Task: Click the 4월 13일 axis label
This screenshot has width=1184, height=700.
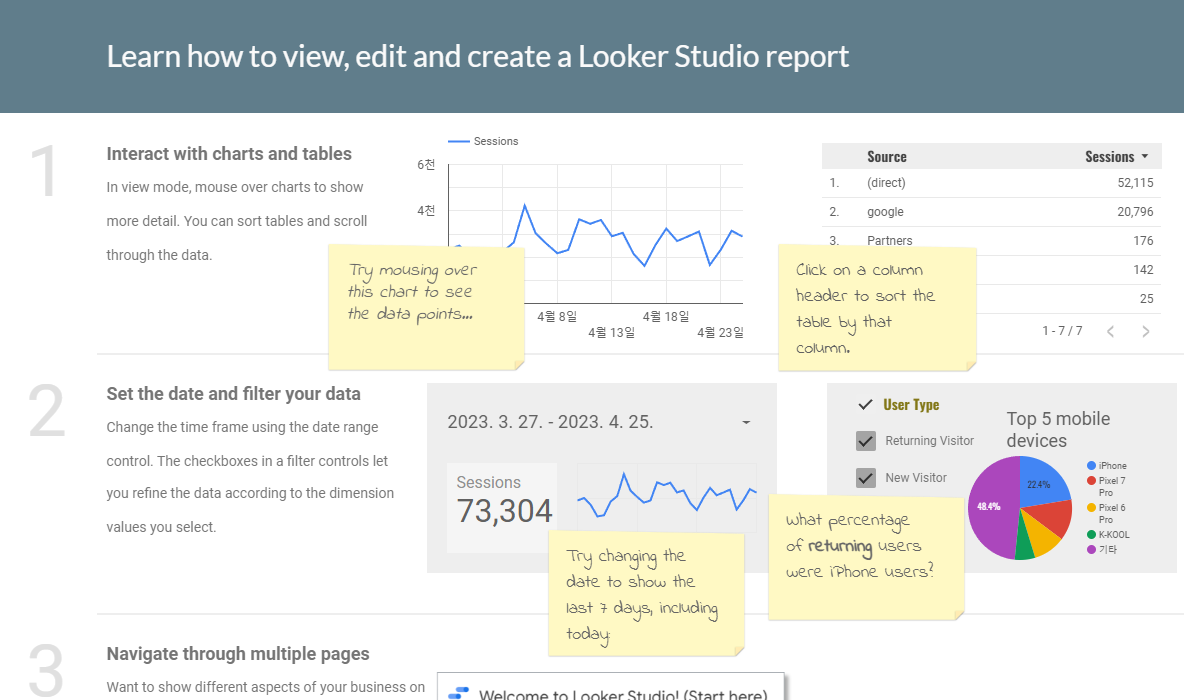Action: click(612, 332)
